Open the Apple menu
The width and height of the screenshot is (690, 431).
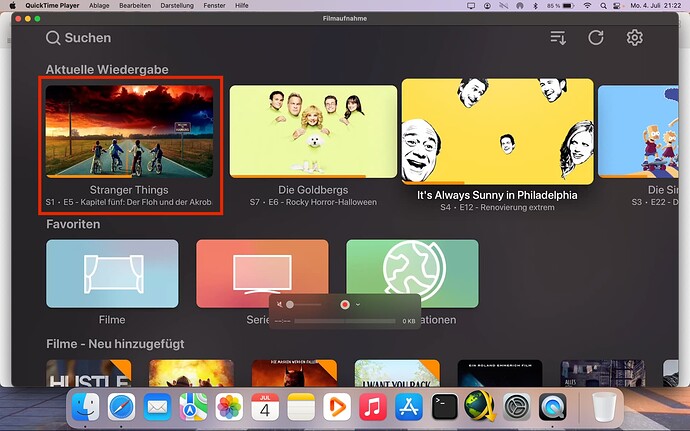[x=12, y=6]
